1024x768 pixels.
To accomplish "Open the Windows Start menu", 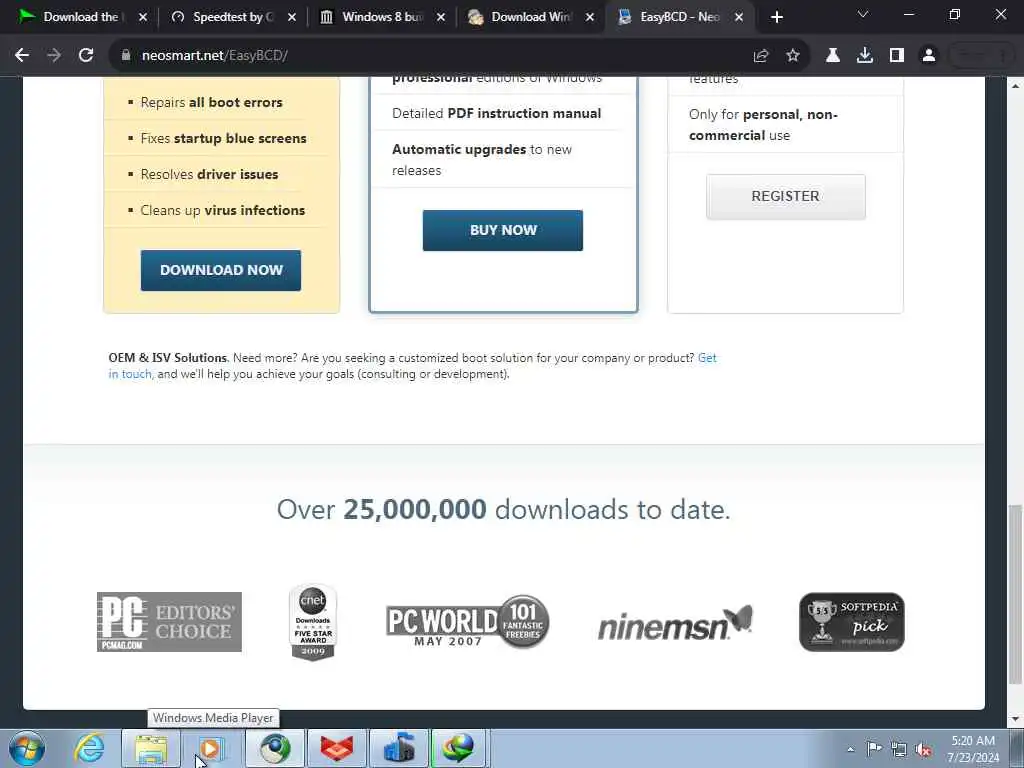I will tap(27, 748).
